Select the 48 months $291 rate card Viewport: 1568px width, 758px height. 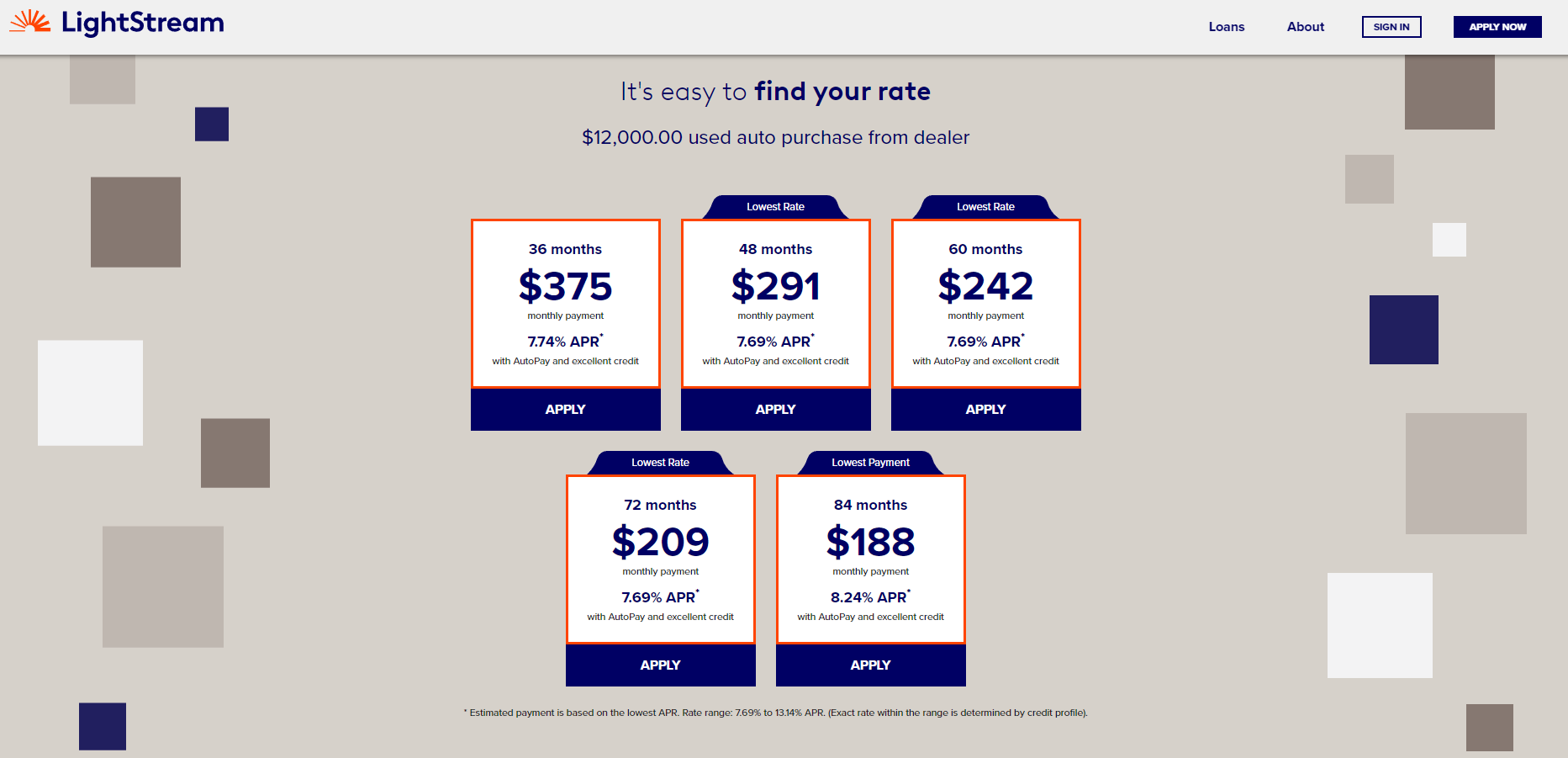click(x=775, y=304)
